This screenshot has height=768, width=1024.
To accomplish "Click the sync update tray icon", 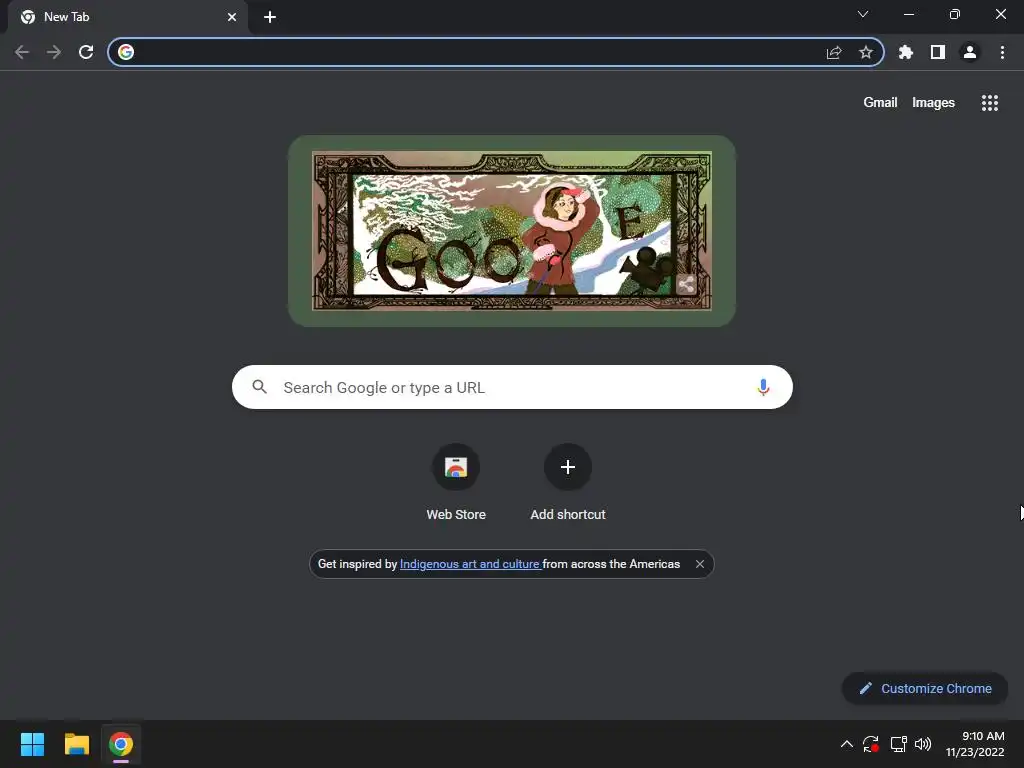I will click(871, 744).
